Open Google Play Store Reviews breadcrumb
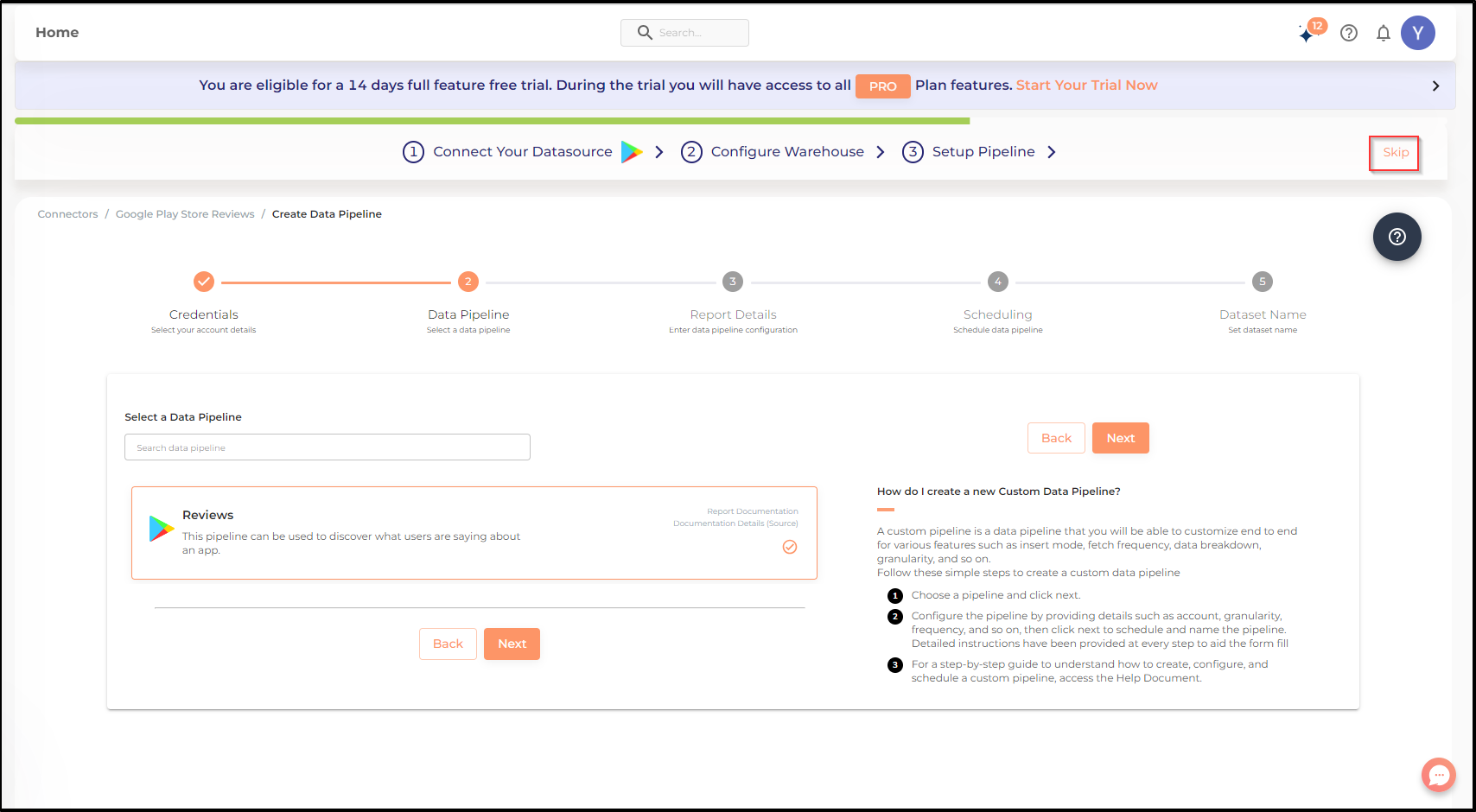Viewport: 1476px width, 812px height. click(x=185, y=214)
